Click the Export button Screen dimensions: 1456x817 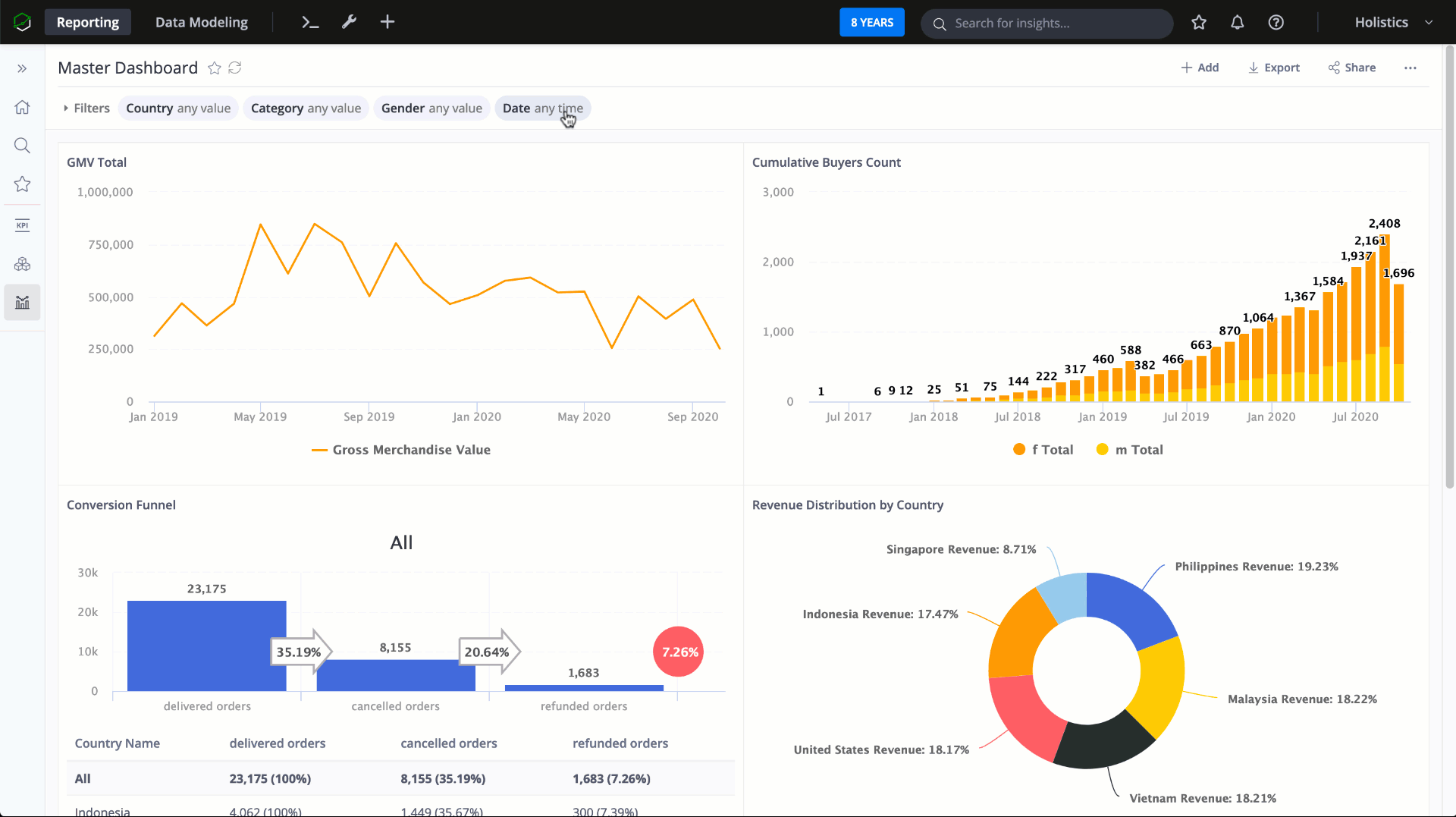(1274, 68)
